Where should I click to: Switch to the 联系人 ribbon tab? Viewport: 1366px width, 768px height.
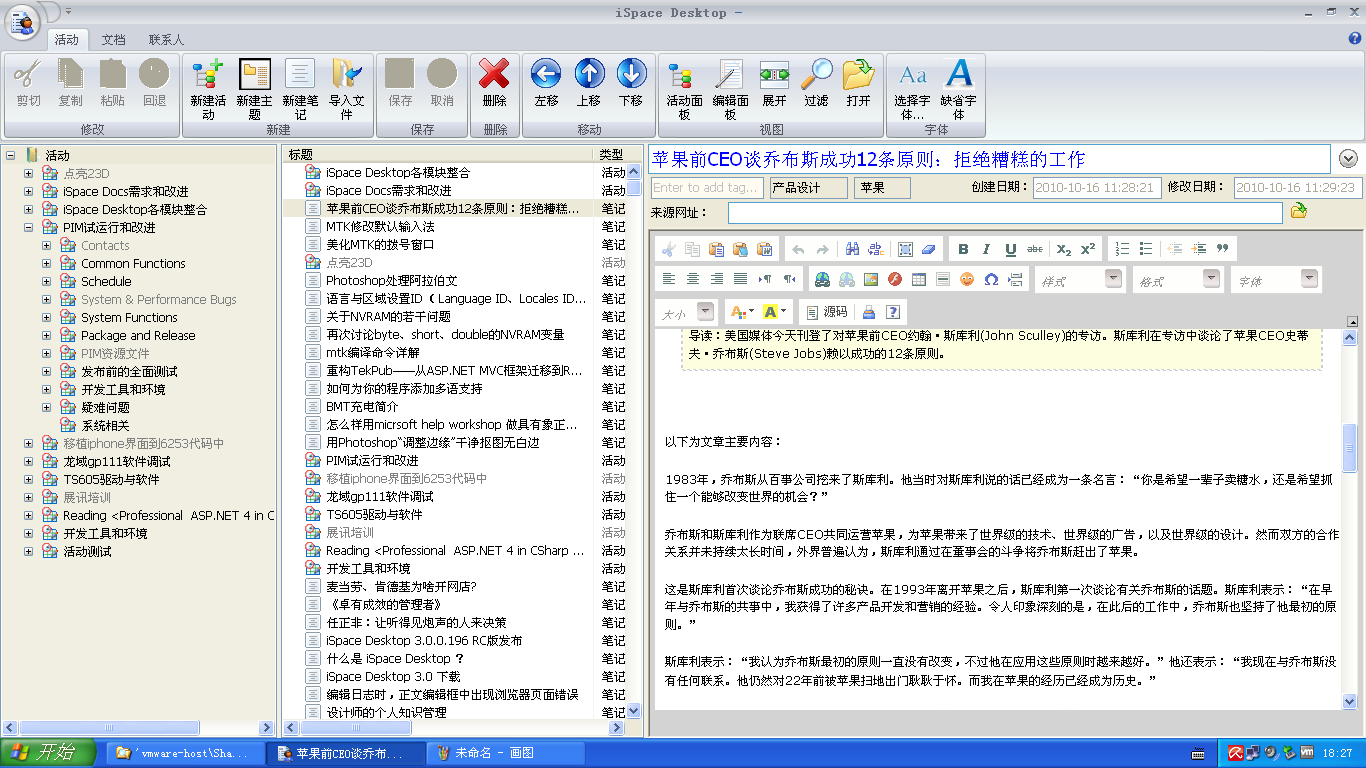pos(166,40)
